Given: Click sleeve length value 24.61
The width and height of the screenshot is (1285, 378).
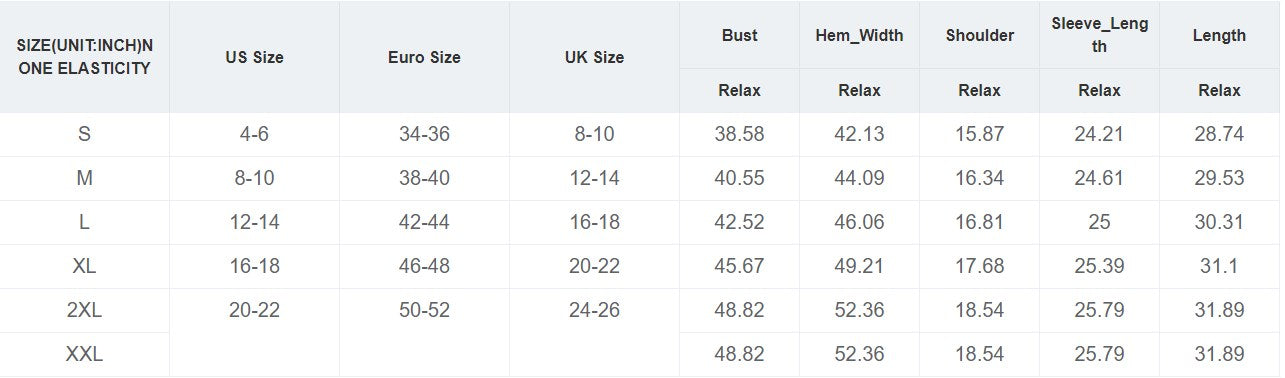Looking at the screenshot, I should [x=1099, y=178].
